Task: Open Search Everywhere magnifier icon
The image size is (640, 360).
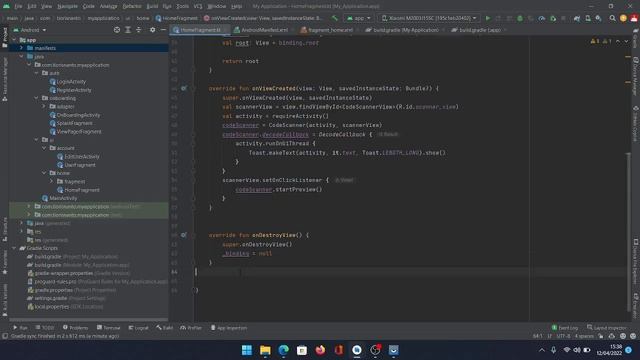Action: (612, 18)
